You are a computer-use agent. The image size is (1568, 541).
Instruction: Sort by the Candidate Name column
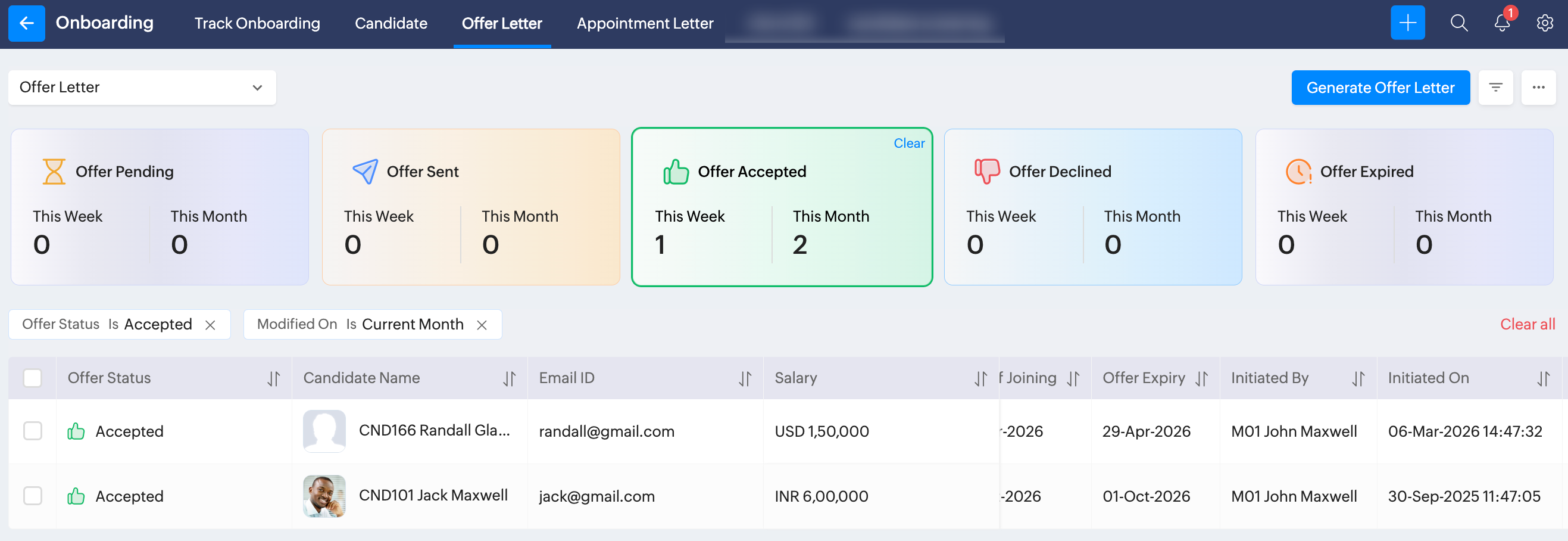coord(509,379)
